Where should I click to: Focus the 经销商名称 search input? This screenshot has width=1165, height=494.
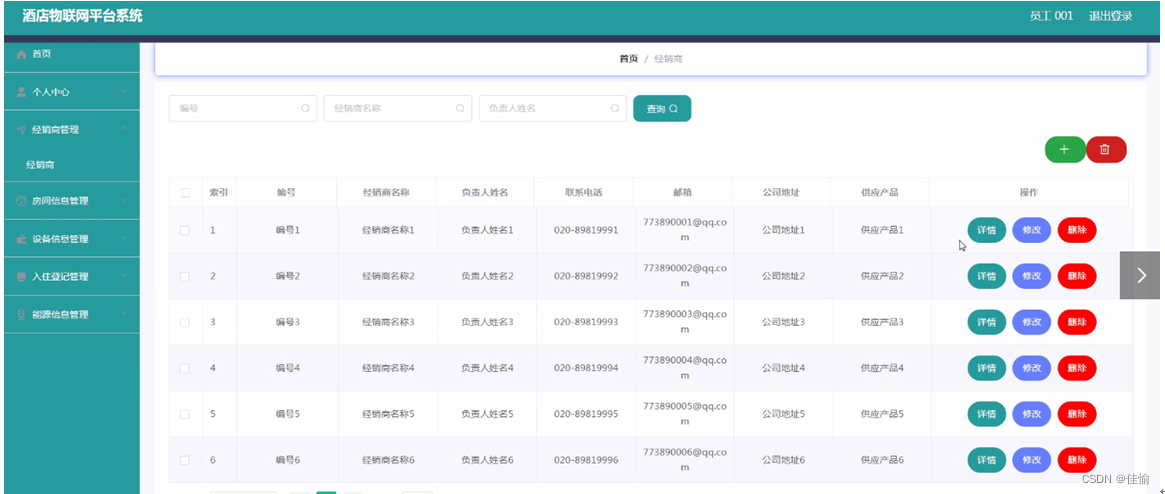coord(397,108)
